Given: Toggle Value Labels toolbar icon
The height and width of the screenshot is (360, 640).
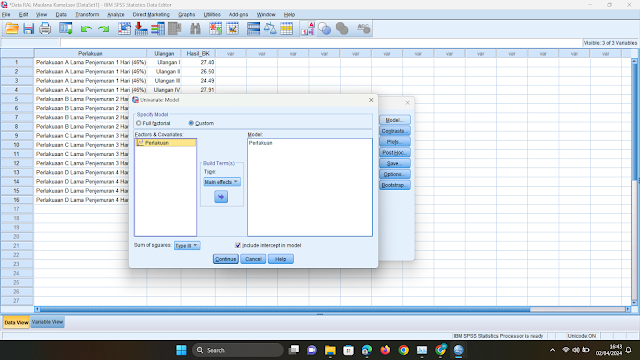Looking at the screenshot, I should [x=308, y=29].
